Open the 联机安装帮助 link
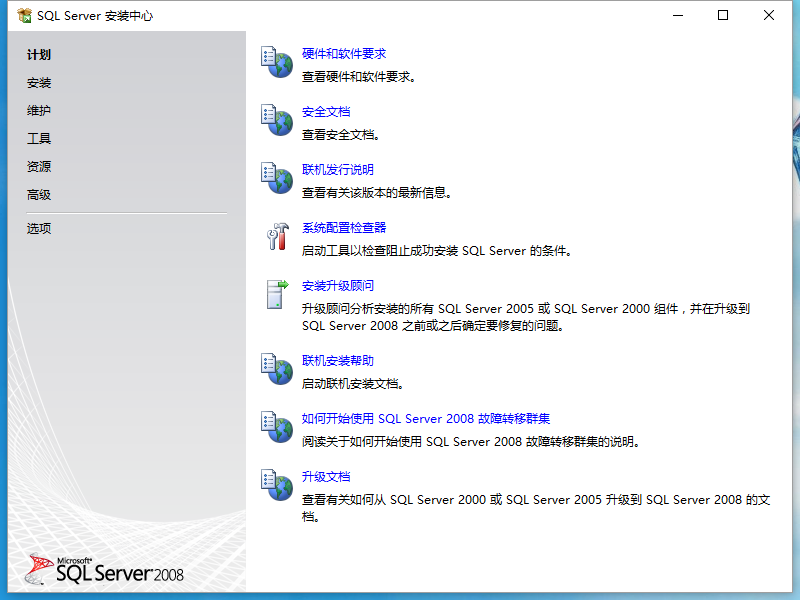800x600 pixels. pyautogui.click(x=338, y=361)
